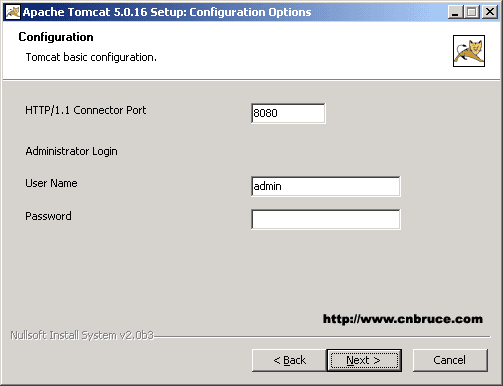The image size is (503, 386).
Task: Click the maximize window button
Action: coord(472,12)
